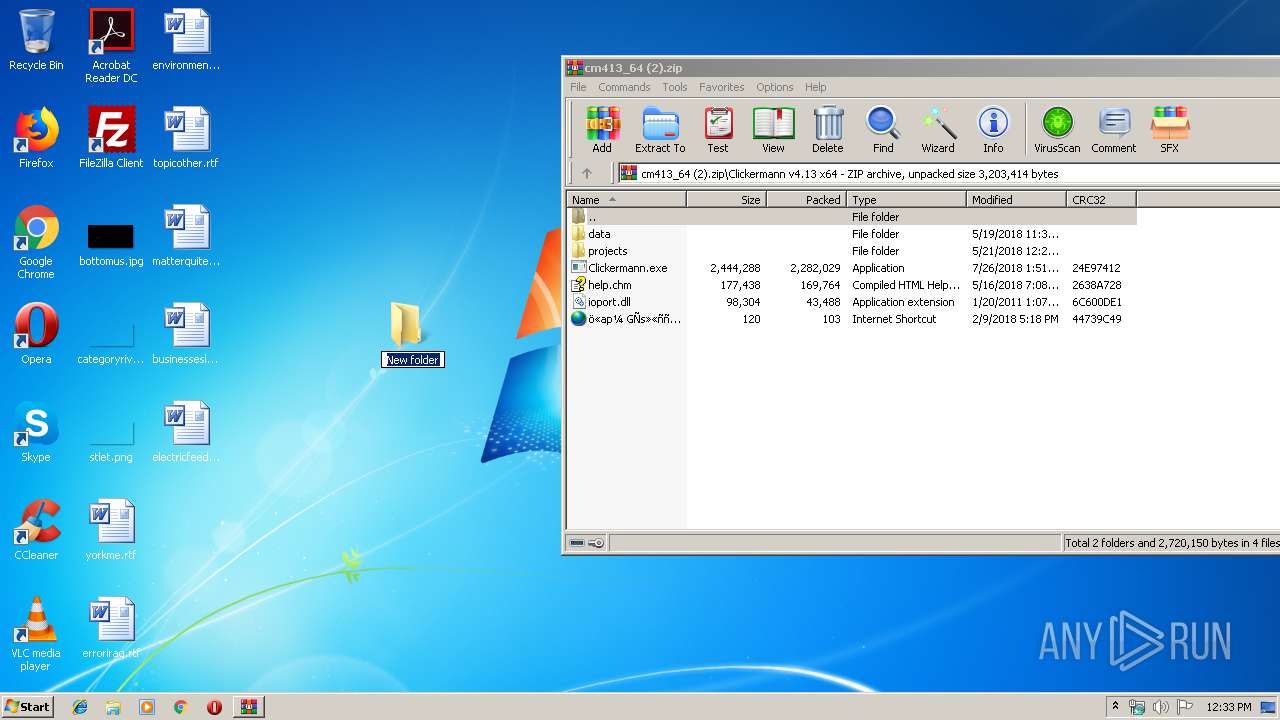Click the archive path address field
This screenshot has width=1280, height=720.
pos(948,173)
